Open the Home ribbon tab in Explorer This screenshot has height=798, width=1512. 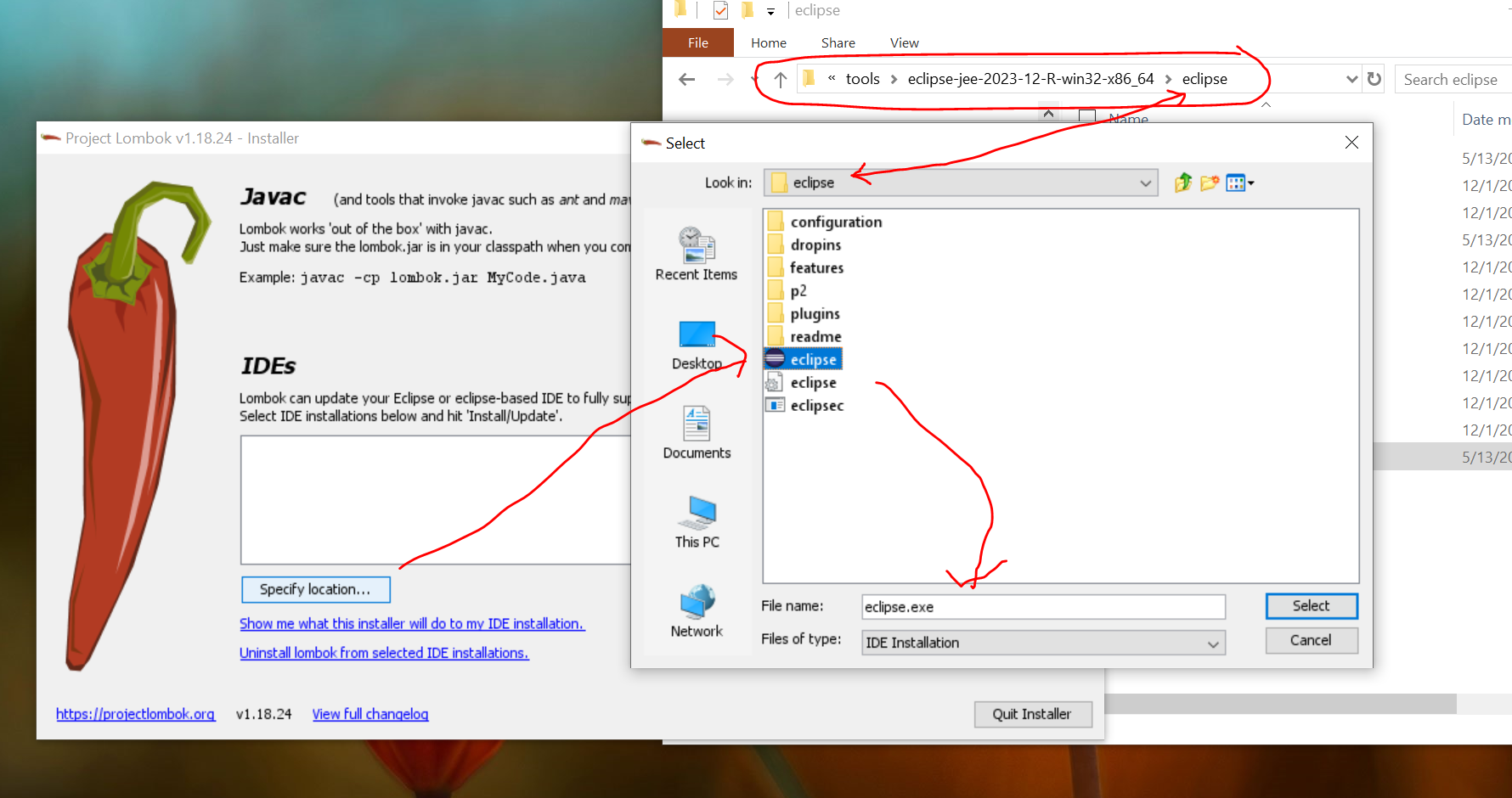[769, 42]
